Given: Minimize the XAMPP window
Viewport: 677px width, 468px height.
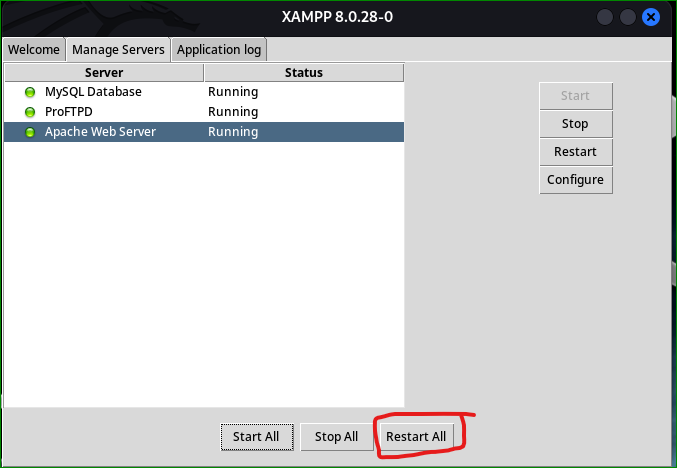Looking at the screenshot, I should point(604,17).
